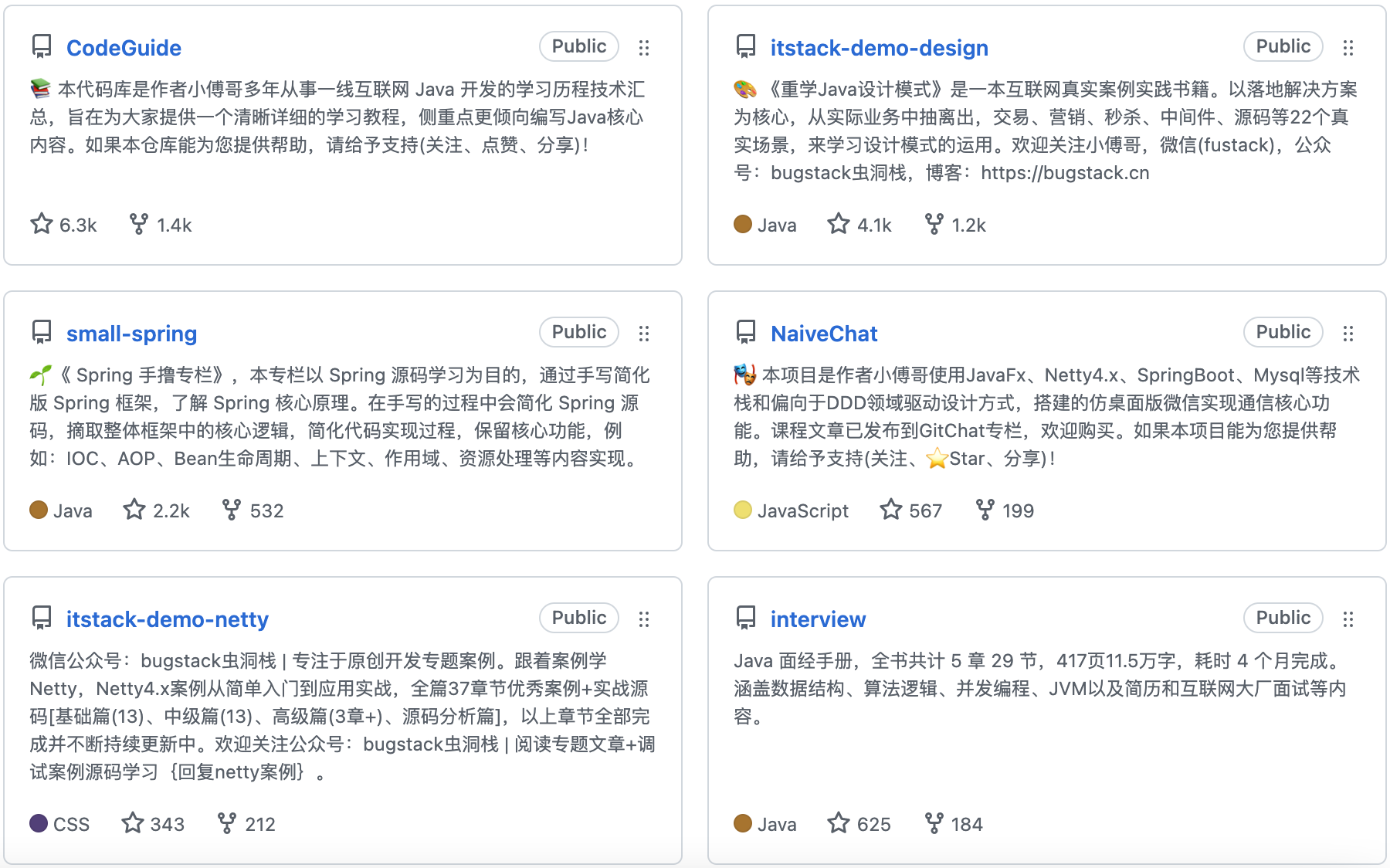Screen dimensions: 1390x868
Task: Open the itstack-demo-design repository
Action: tap(880, 47)
